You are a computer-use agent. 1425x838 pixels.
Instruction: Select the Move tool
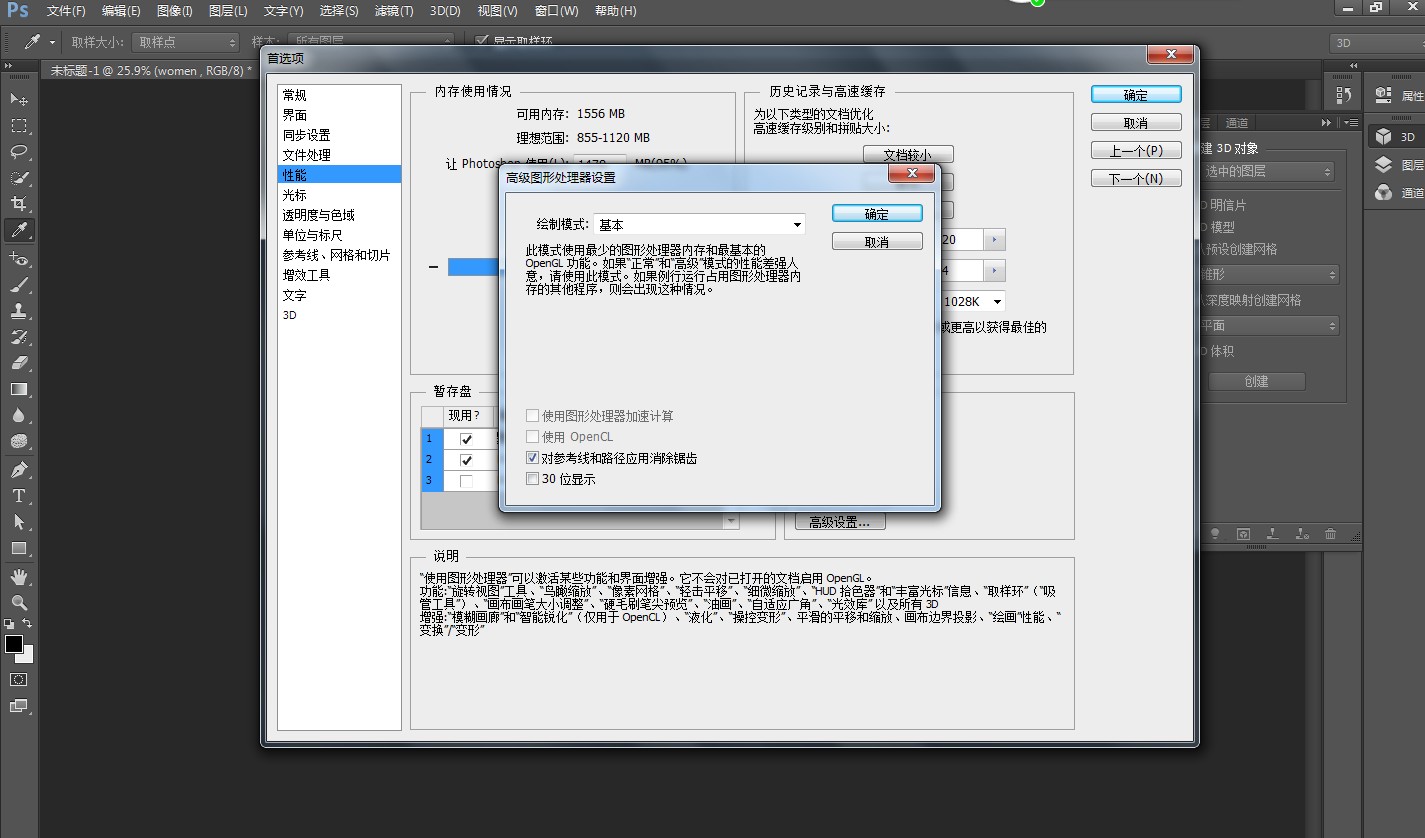tap(19, 100)
